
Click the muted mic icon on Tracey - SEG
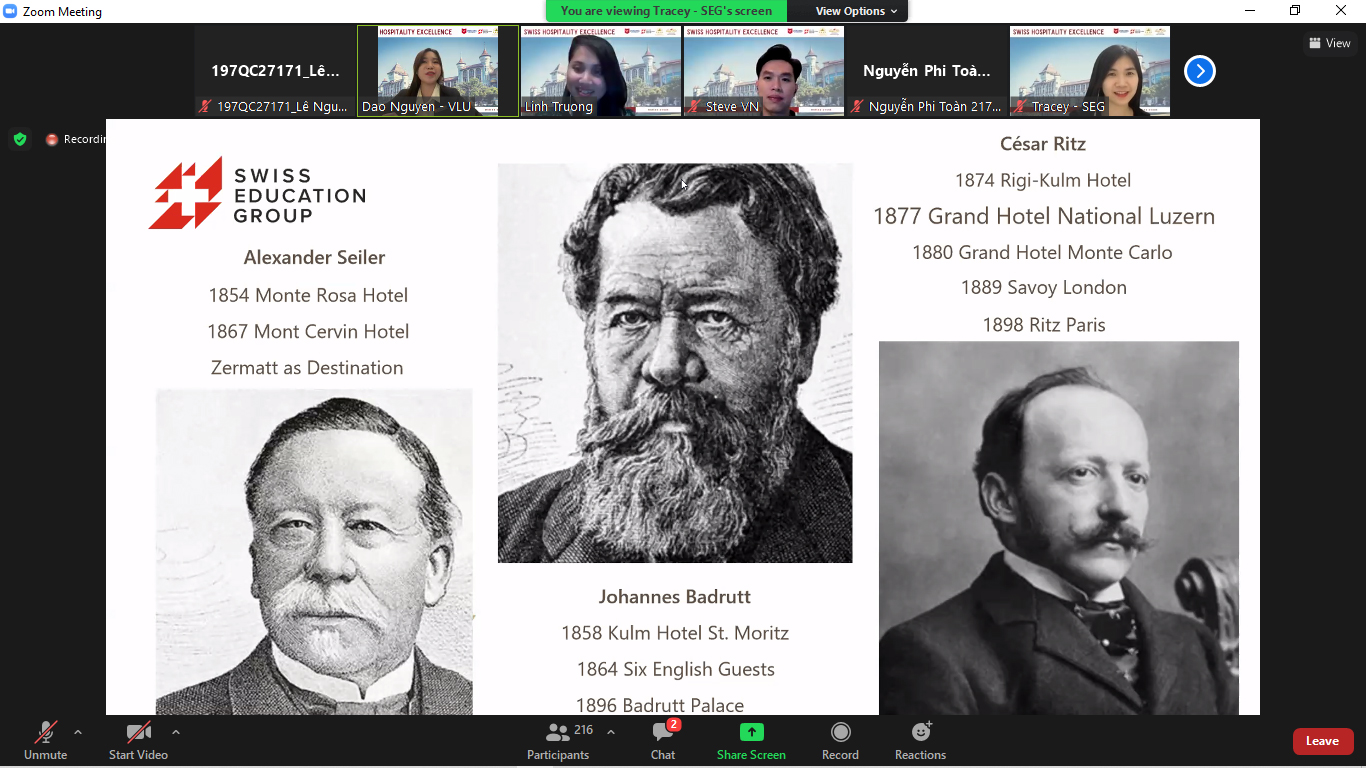[x=1020, y=106]
